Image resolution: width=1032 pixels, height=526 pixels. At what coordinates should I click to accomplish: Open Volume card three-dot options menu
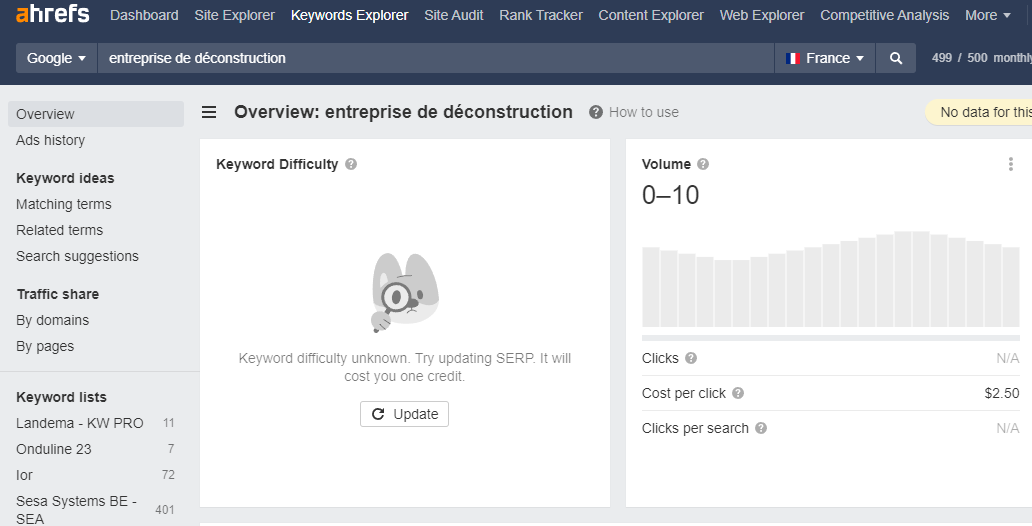[1010, 164]
